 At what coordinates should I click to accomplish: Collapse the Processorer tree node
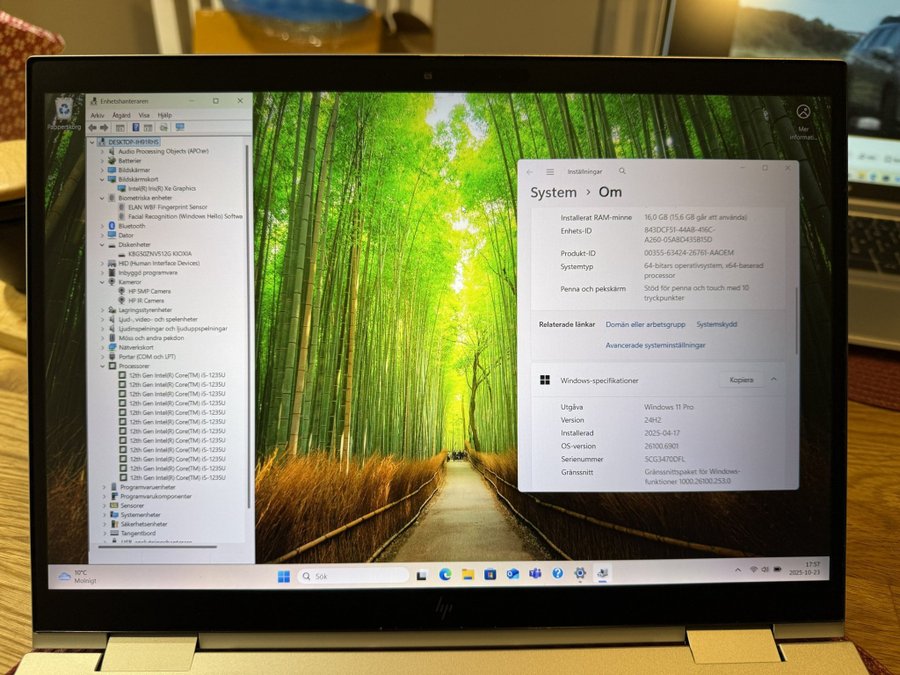[x=104, y=366]
